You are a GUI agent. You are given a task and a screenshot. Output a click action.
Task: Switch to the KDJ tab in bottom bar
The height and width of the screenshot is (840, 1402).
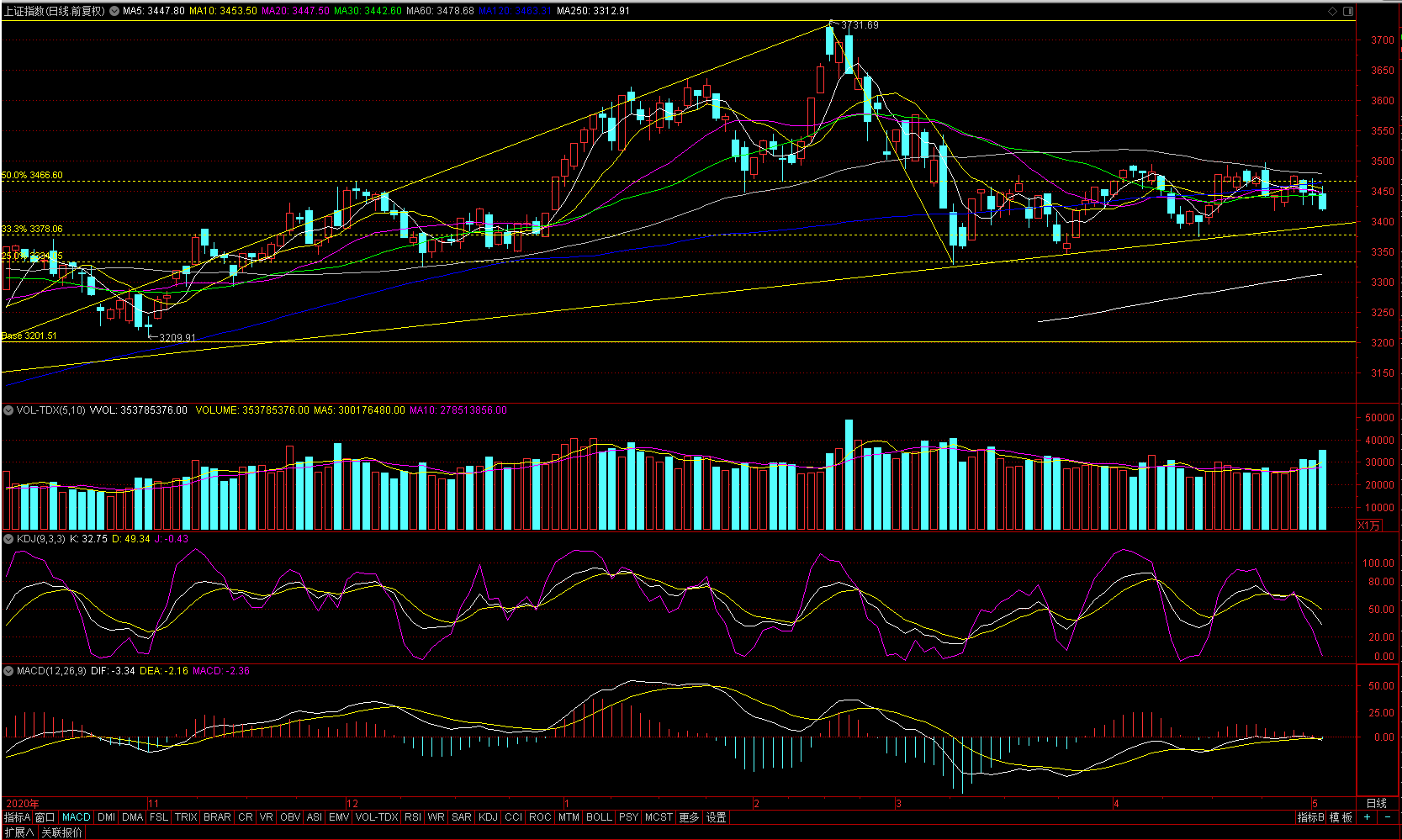tap(488, 817)
